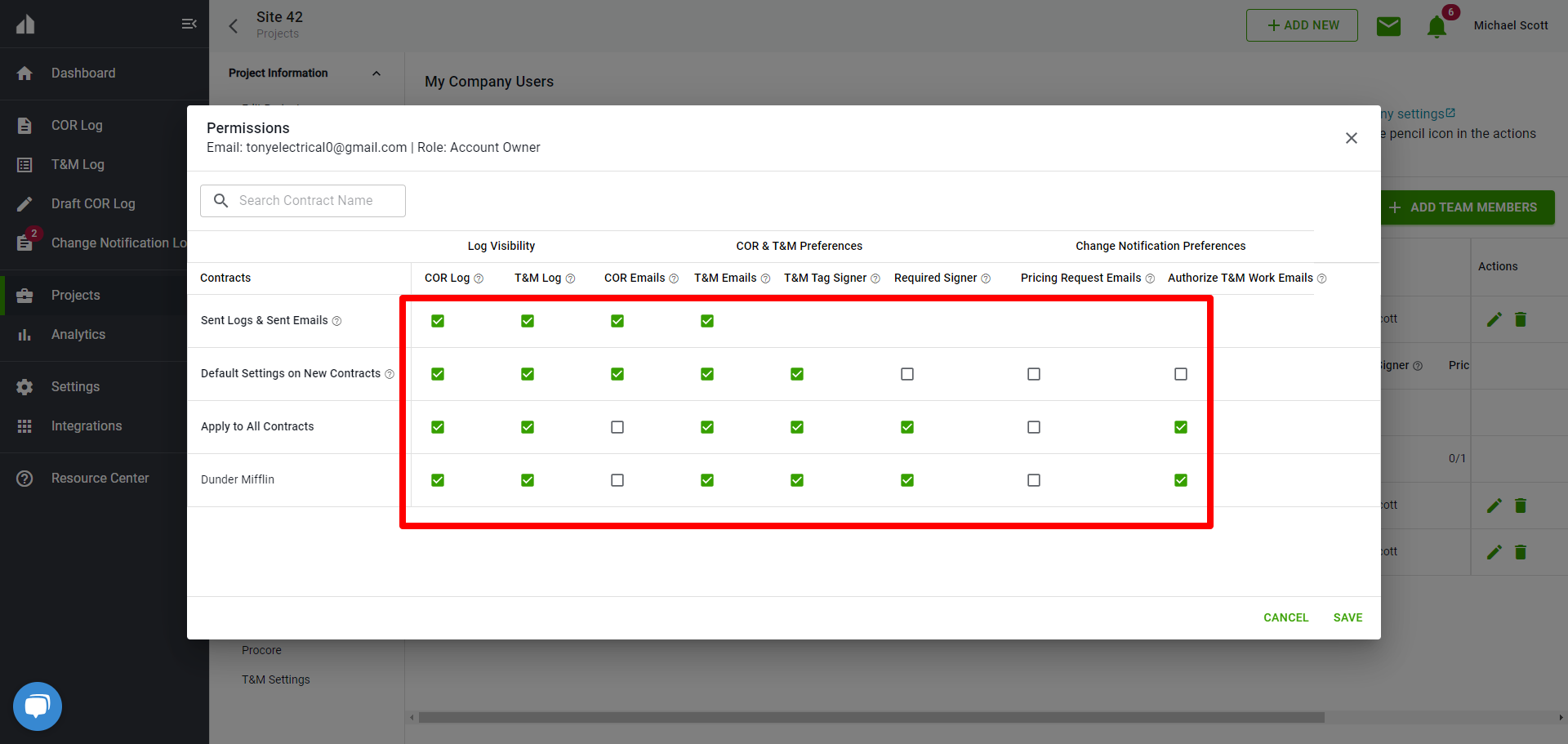Viewport: 1568px width, 744px height.
Task: Uncheck COR Log for Sent Logs & Sent Emails
Action: [438, 321]
